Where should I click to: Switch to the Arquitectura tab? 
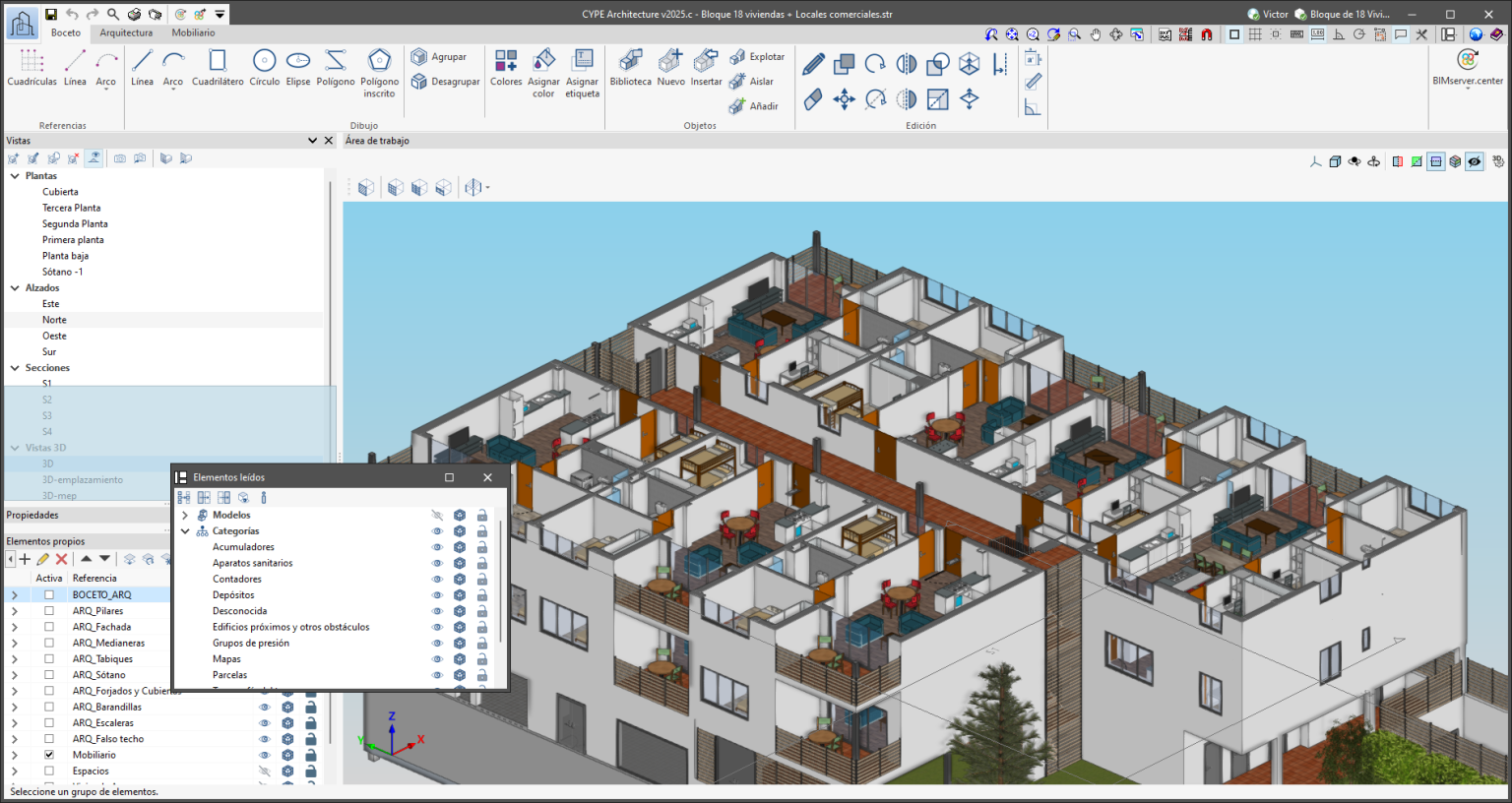pos(126,32)
